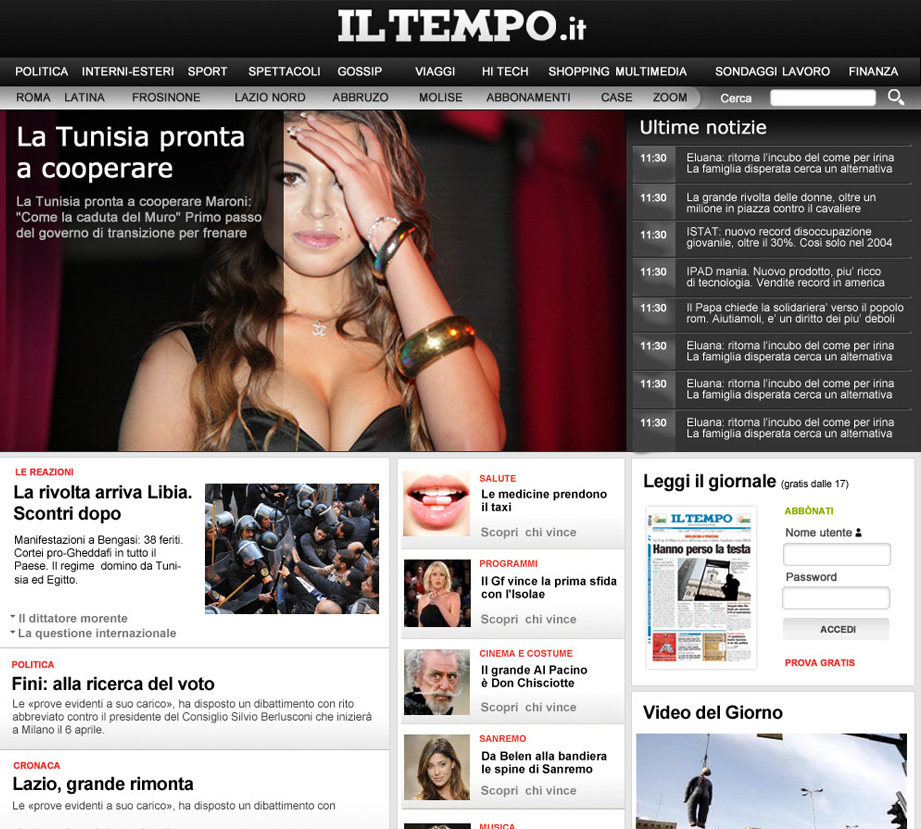921x829 pixels.
Task: Click the Belen SANREMO thumbnail
Action: 437,767
